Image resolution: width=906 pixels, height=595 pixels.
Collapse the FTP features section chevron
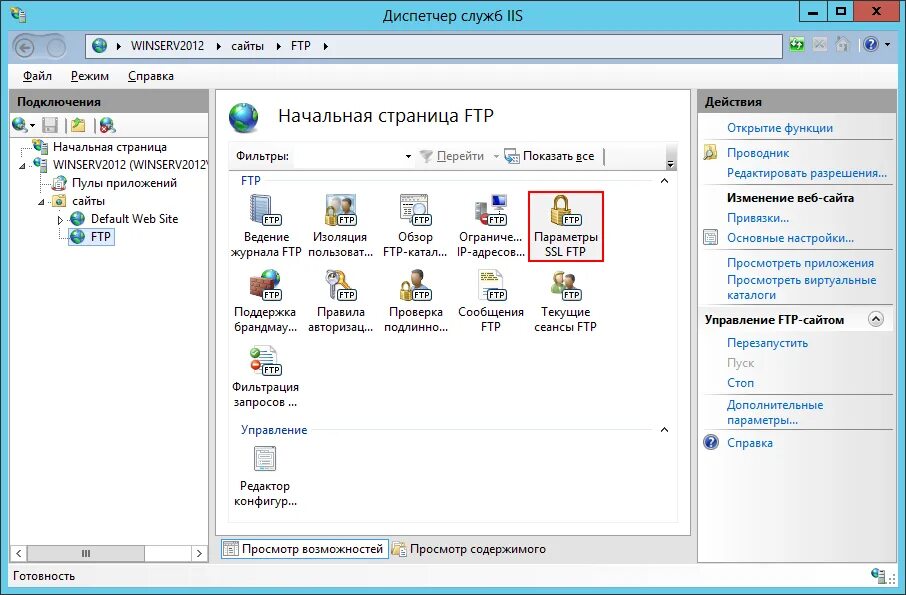click(x=663, y=181)
